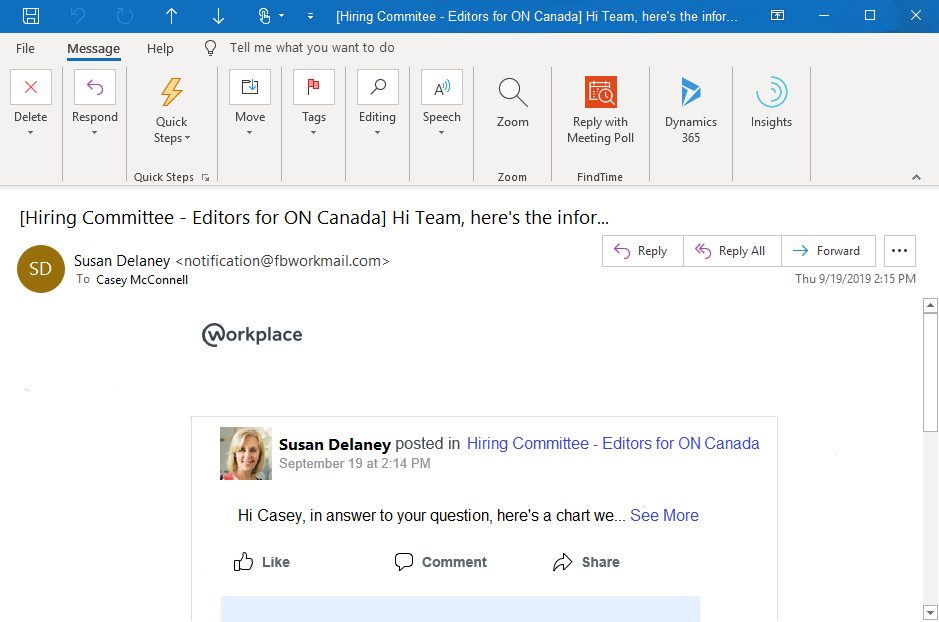Open the File menu tab
Screen dimensions: 939x622
point(25,48)
